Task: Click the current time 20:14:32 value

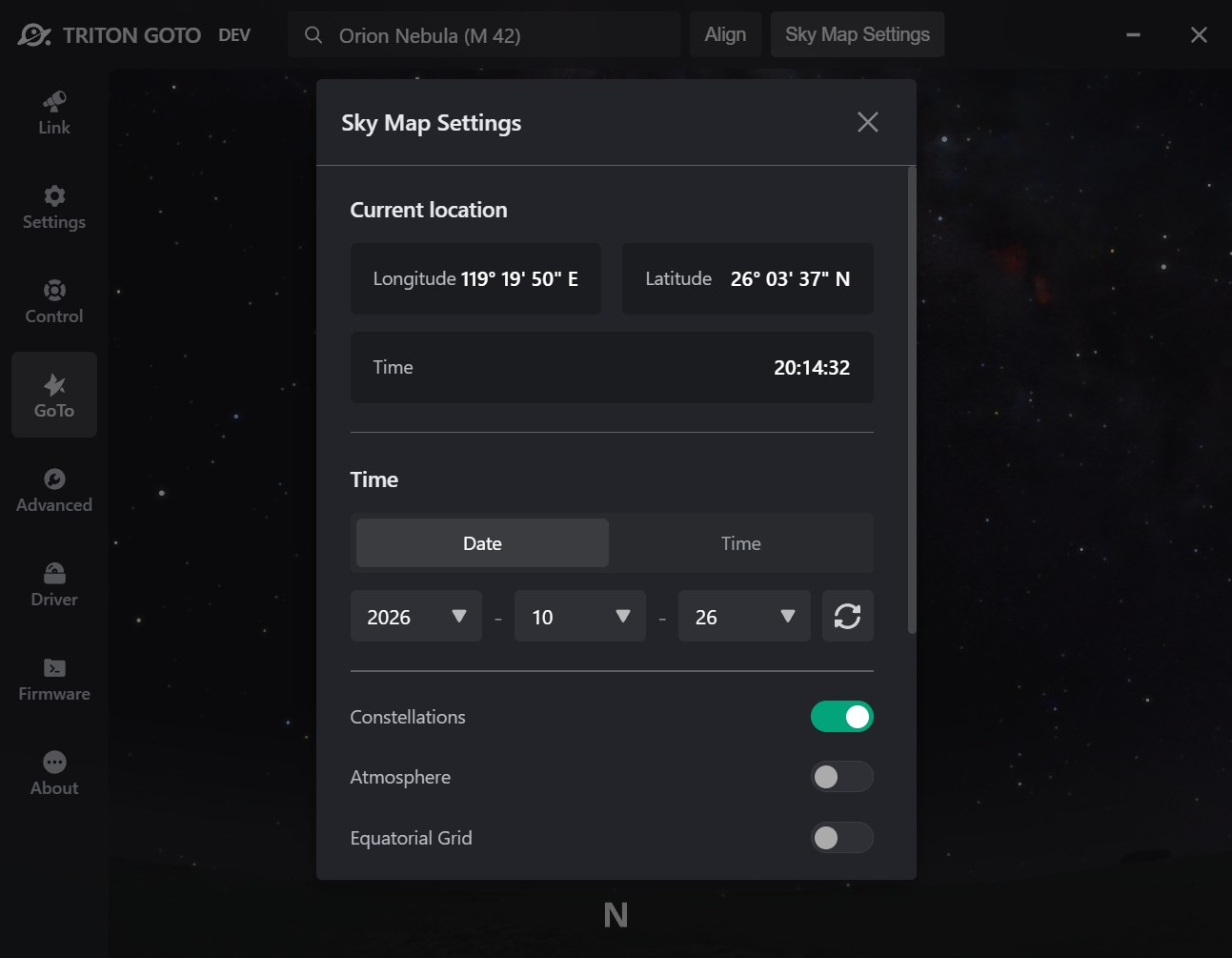Action: pyautogui.click(x=812, y=368)
